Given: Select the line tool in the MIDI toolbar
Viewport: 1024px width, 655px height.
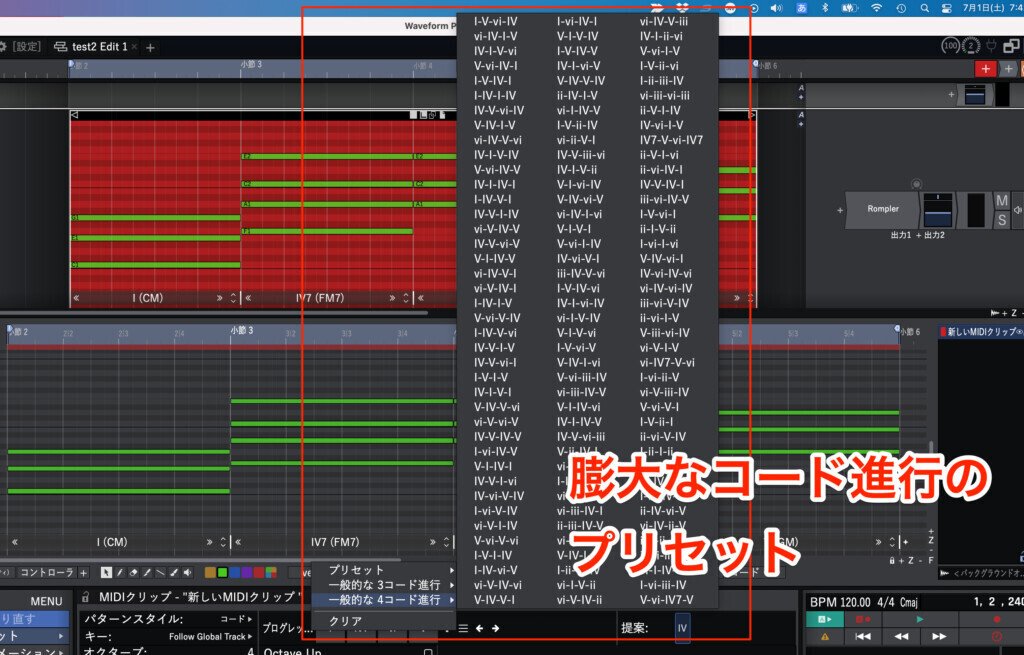Looking at the screenshot, I should [160, 573].
